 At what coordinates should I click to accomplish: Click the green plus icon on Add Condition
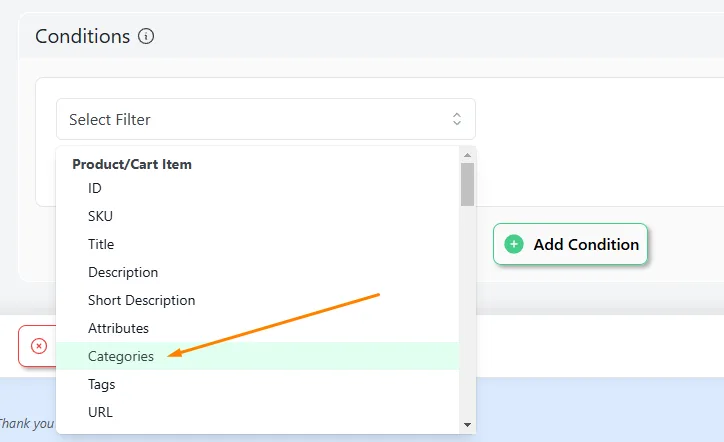pyautogui.click(x=513, y=244)
